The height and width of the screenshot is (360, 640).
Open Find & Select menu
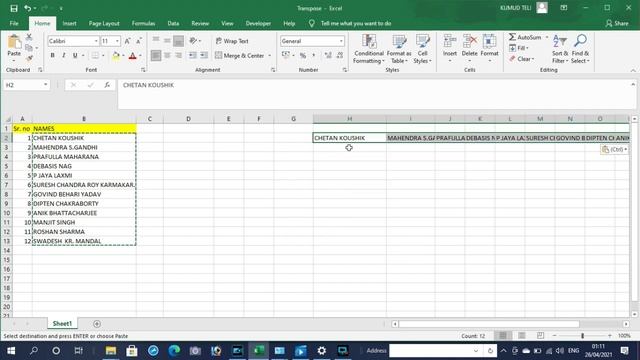coord(580,49)
